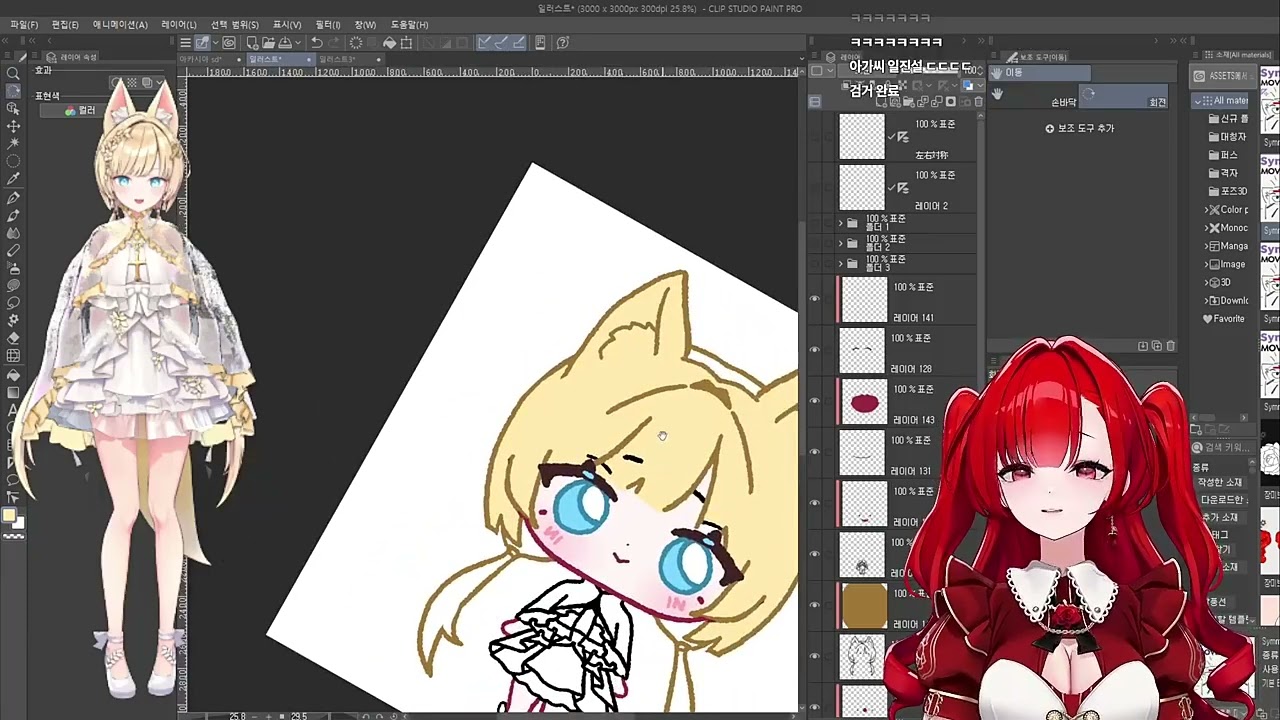Toggle snap to ruler icon
Viewport: 1280px width, 720px height.
(x=484, y=42)
